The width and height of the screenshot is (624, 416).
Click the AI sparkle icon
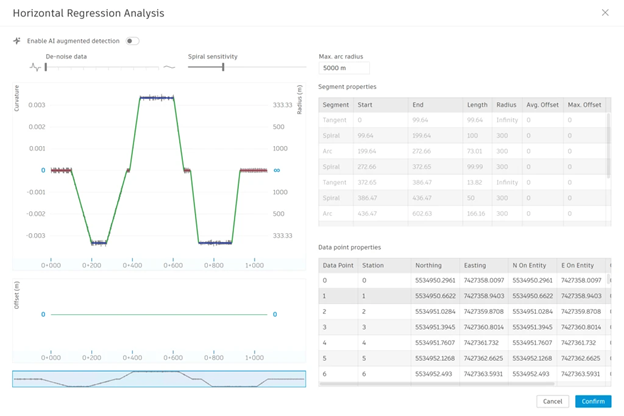[17, 41]
